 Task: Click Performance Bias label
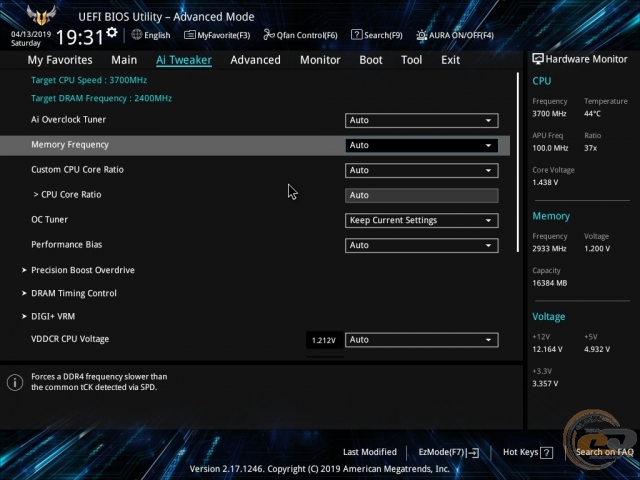coord(67,245)
